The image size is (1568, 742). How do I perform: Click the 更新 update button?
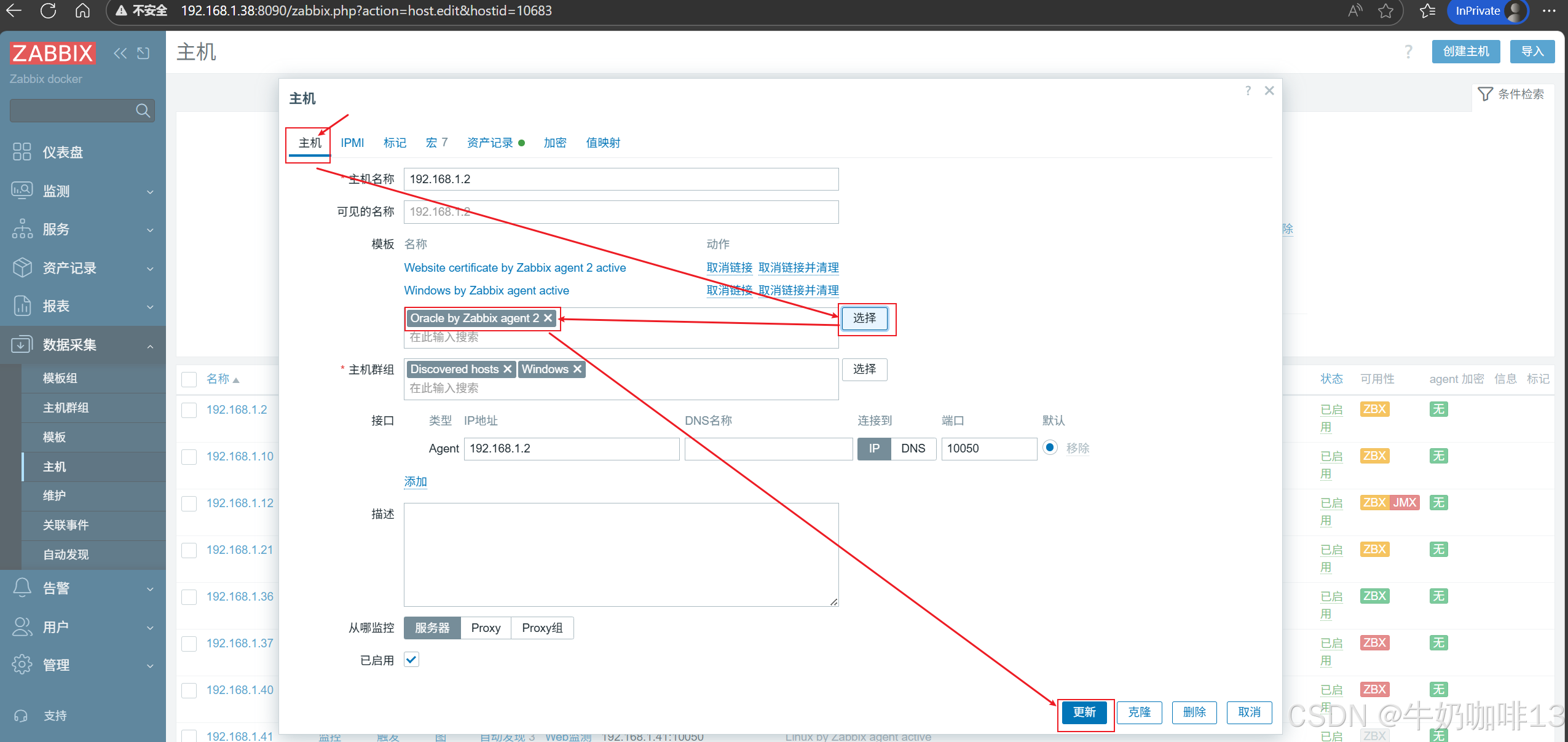[1084, 712]
